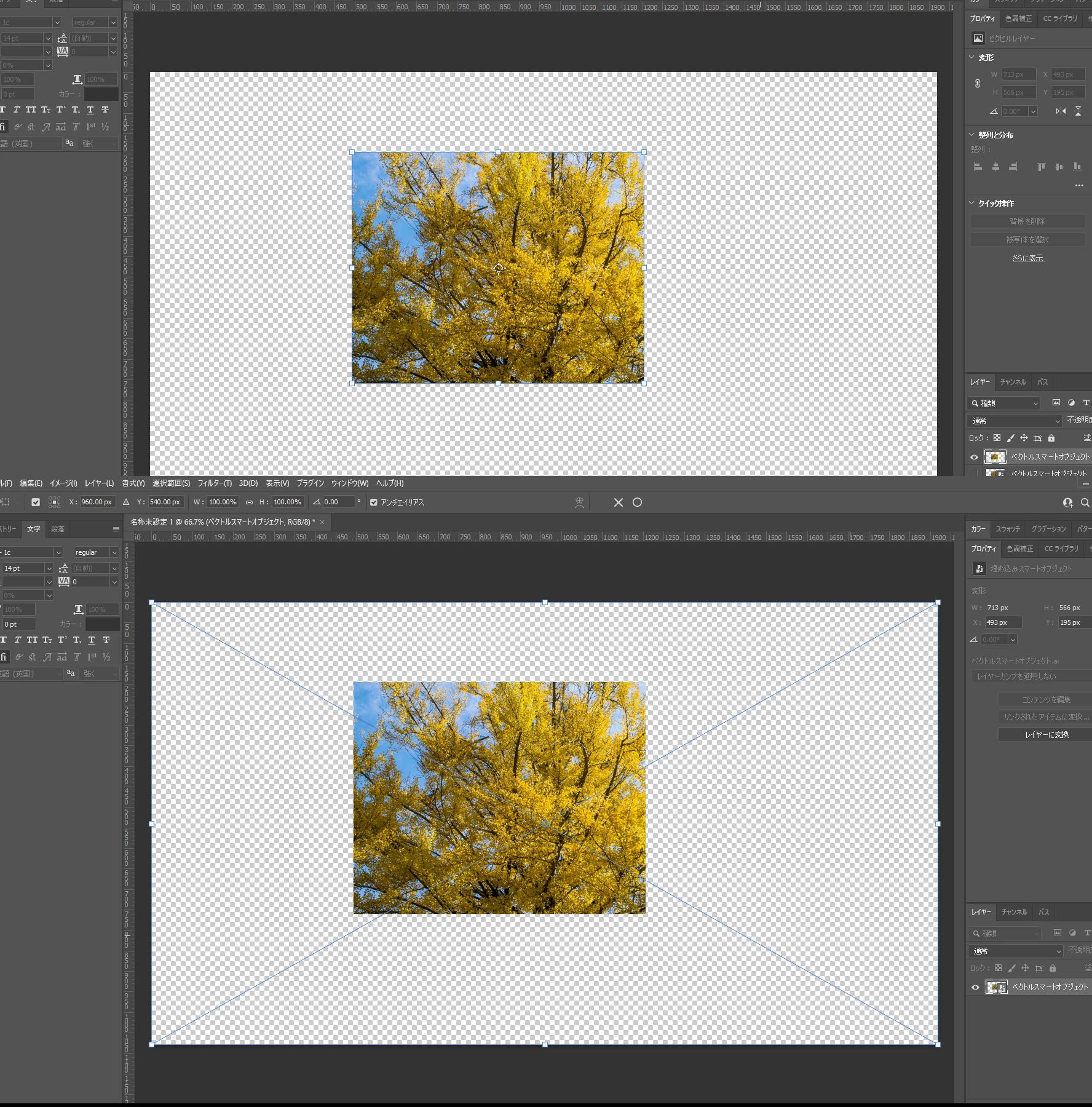Click Underline T in lower 文字 panel
Image resolution: width=1092 pixels, height=1107 pixels.
[92, 640]
